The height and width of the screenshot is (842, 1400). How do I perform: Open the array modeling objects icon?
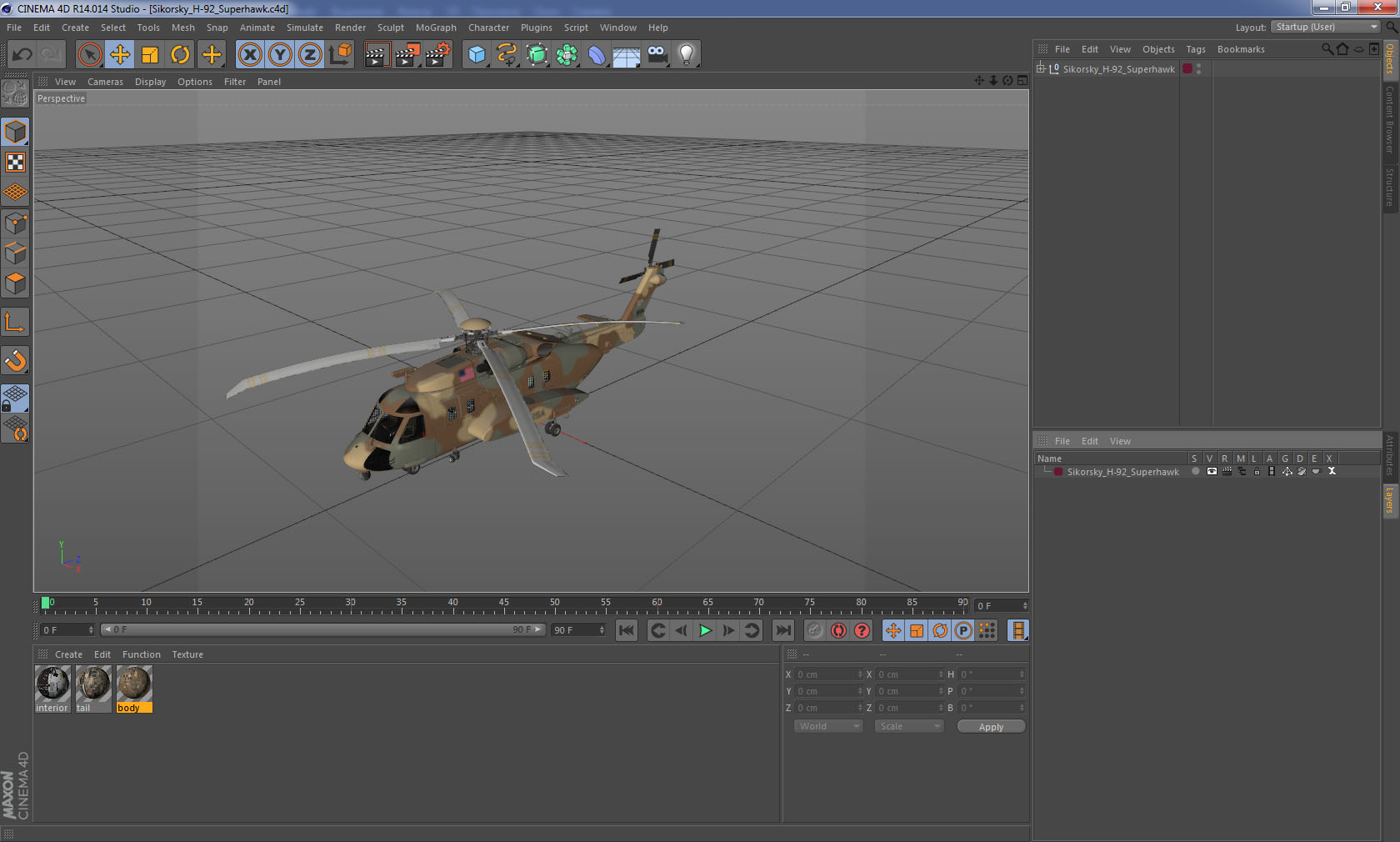567,55
